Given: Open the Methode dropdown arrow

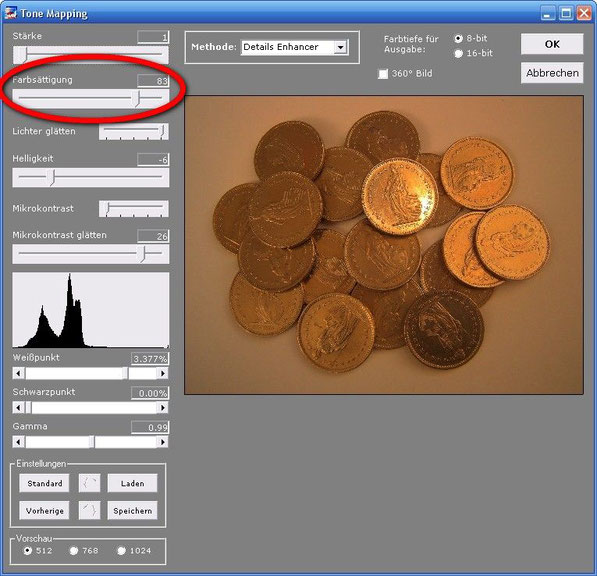Looking at the screenshot, I should (340, 47).
